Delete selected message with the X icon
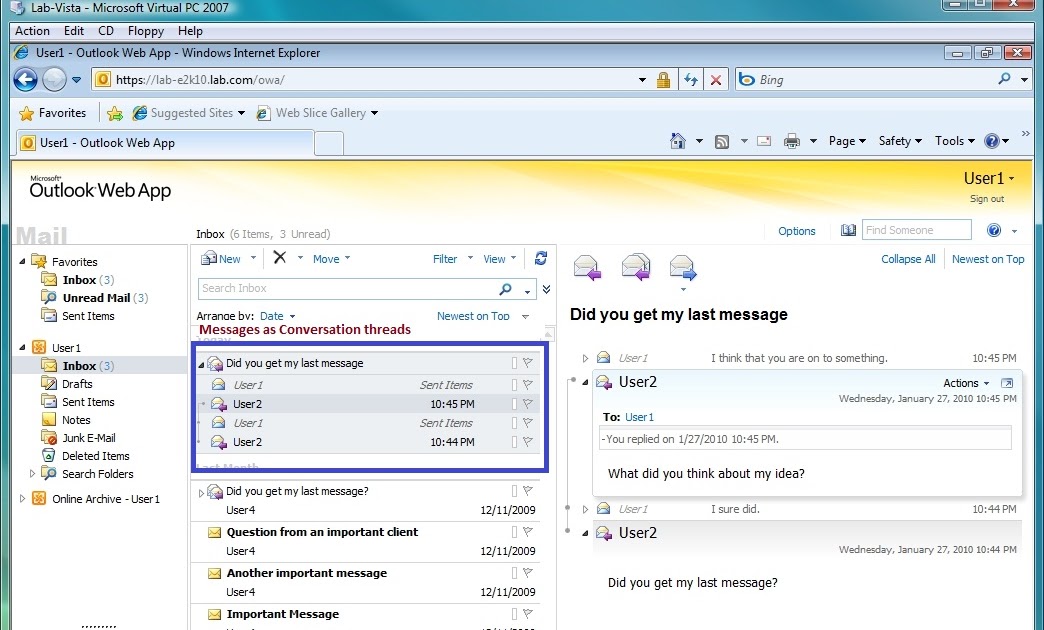Viewport: 1044px width, 630px height. 280,258
